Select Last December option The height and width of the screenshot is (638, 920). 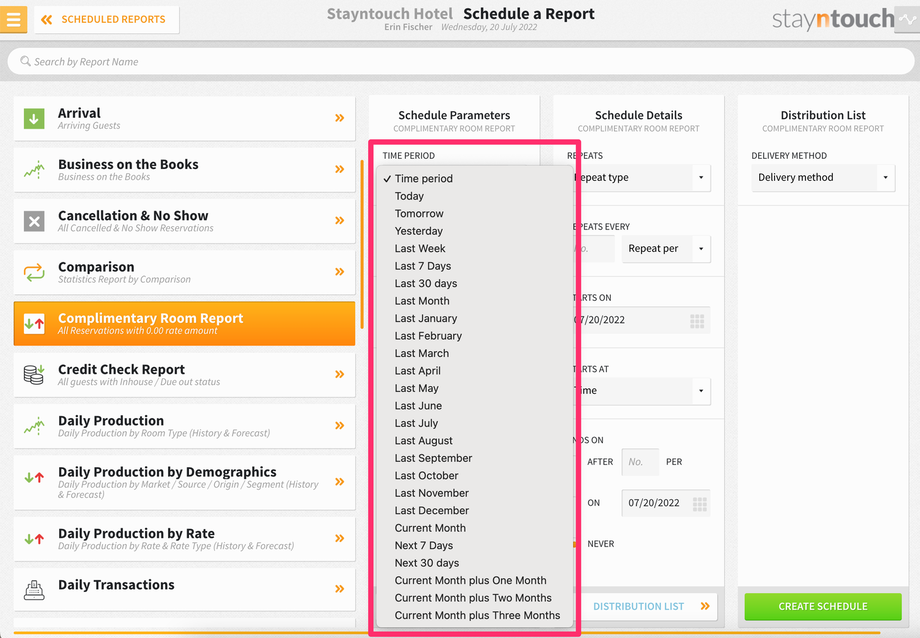coord(431,511)
